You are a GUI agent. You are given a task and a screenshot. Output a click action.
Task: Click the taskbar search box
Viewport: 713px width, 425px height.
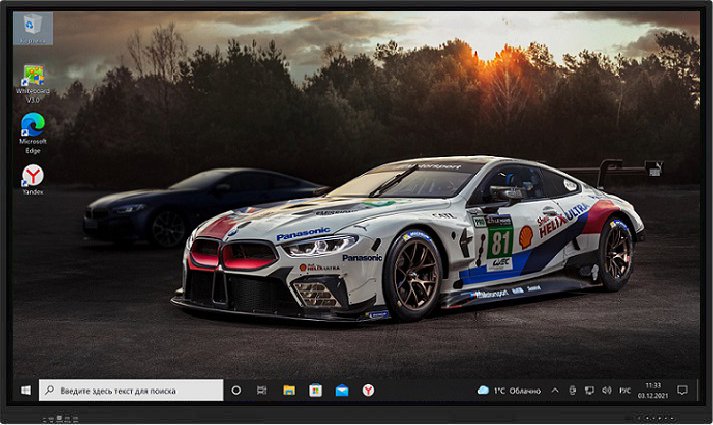[130, 390]
